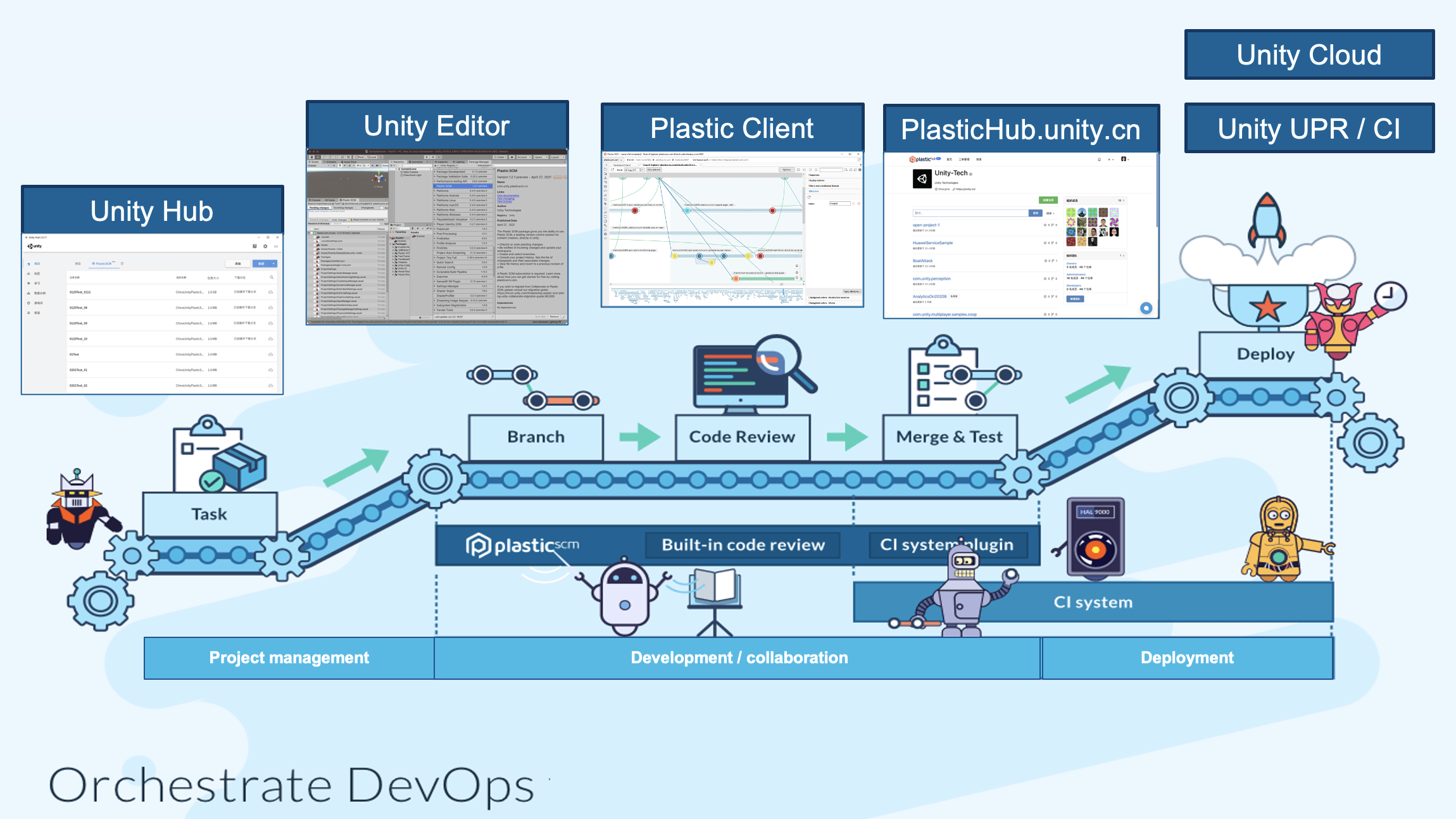1456x819 pixels.
Task: Expand organization members list chevron
Action: [x=1124, y=201]
